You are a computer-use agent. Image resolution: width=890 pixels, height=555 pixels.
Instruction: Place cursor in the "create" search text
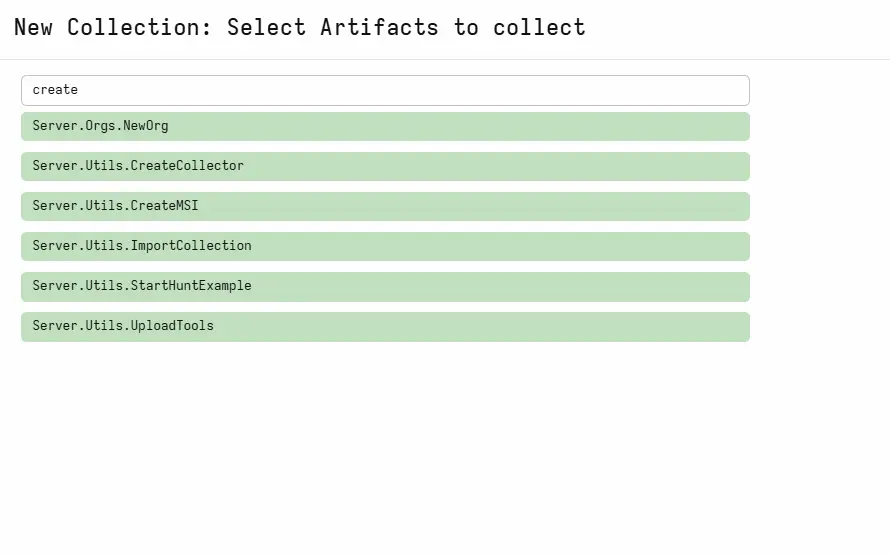55,90
